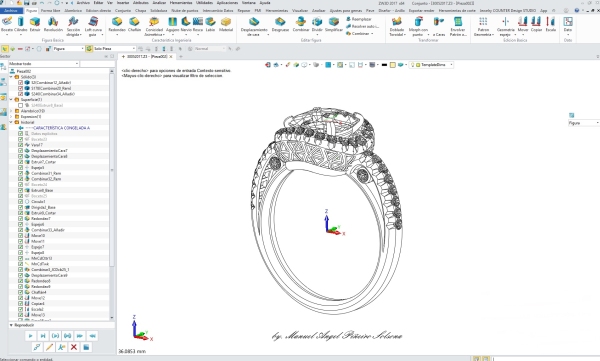Click the Mover tool icon
Screen dimensions: 600x361
point(523,23)
